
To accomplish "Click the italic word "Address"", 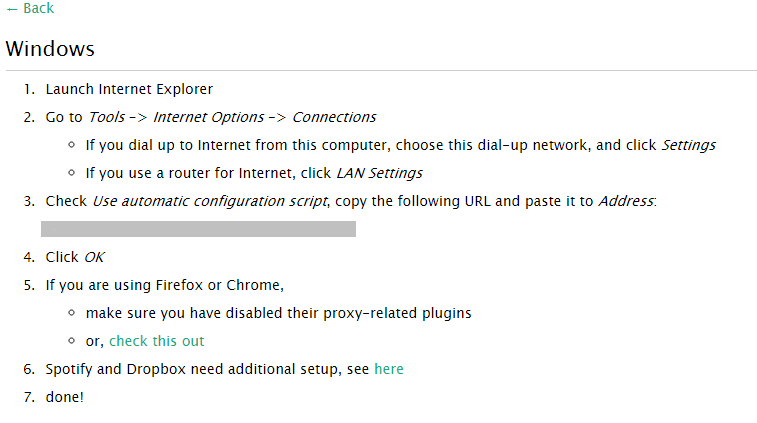I will [x=625, y=201].
